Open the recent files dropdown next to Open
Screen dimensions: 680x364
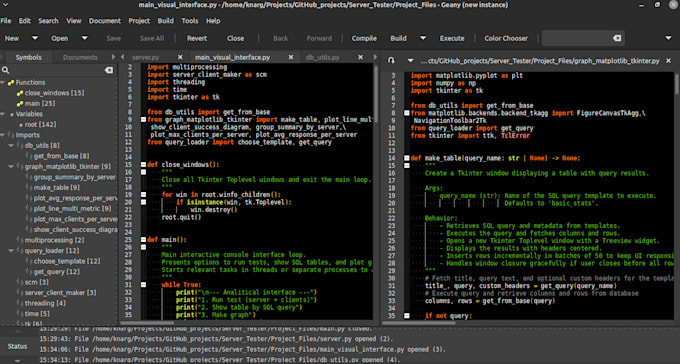point(85,38)
